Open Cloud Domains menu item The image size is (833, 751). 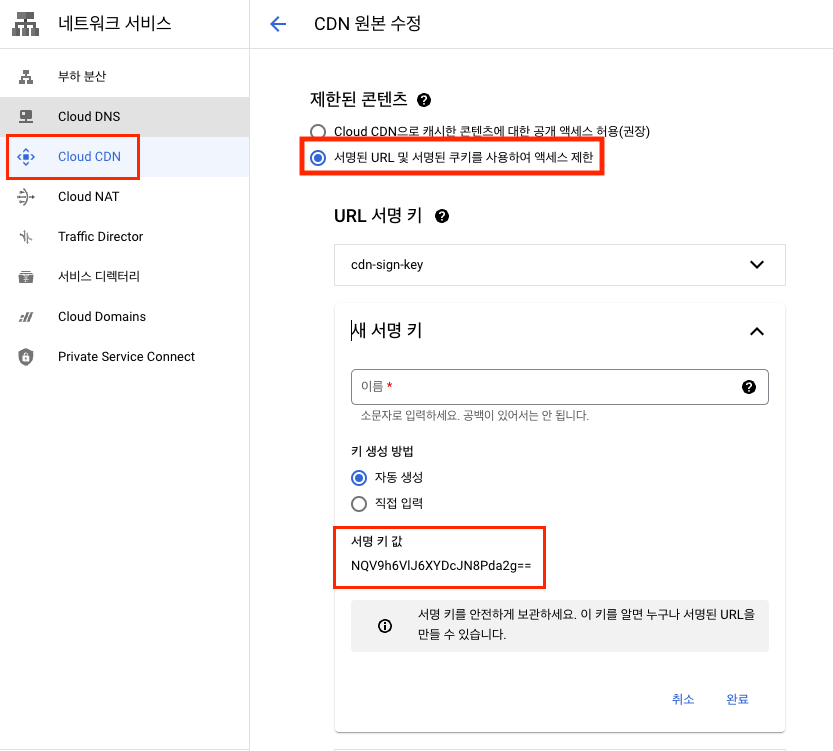pyautogui.click(x=124, y=317)
